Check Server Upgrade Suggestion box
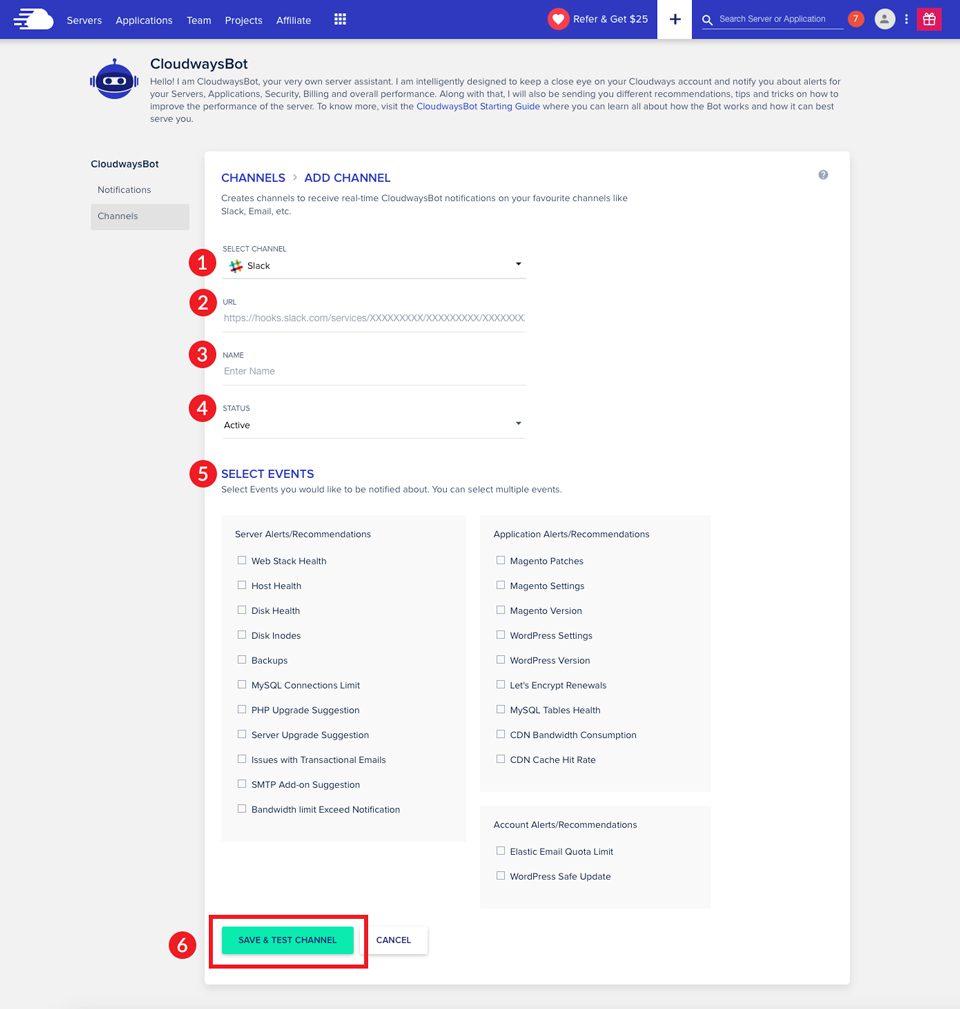Screen dimensions: 960x1009 (242, 734)
